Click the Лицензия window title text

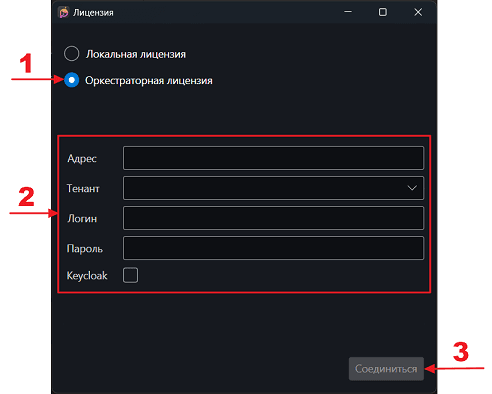coord(93,13)
